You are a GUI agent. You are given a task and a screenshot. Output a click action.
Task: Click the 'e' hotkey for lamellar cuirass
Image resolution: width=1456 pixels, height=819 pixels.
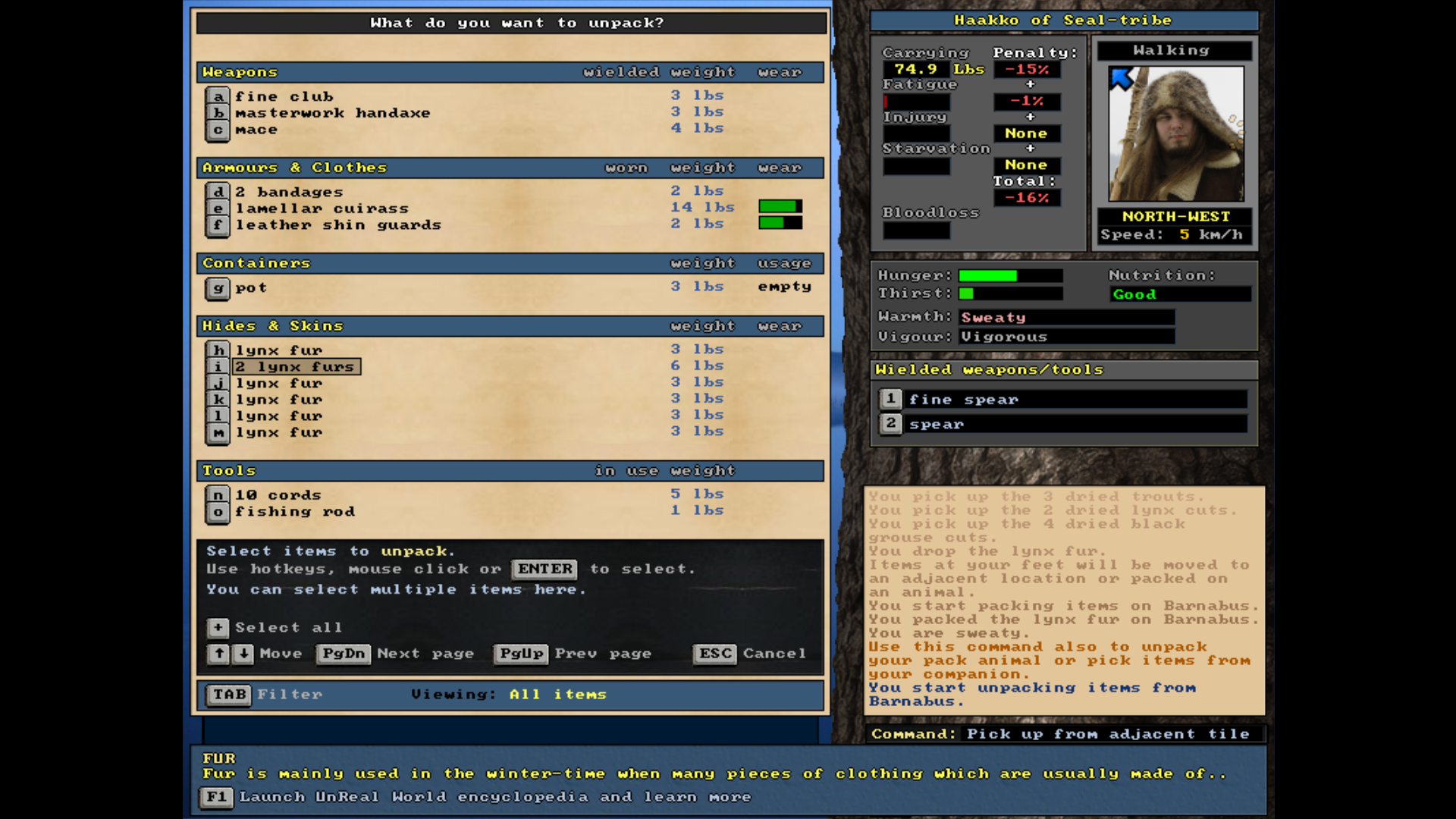pyautogui.click(x=218, y=209)
